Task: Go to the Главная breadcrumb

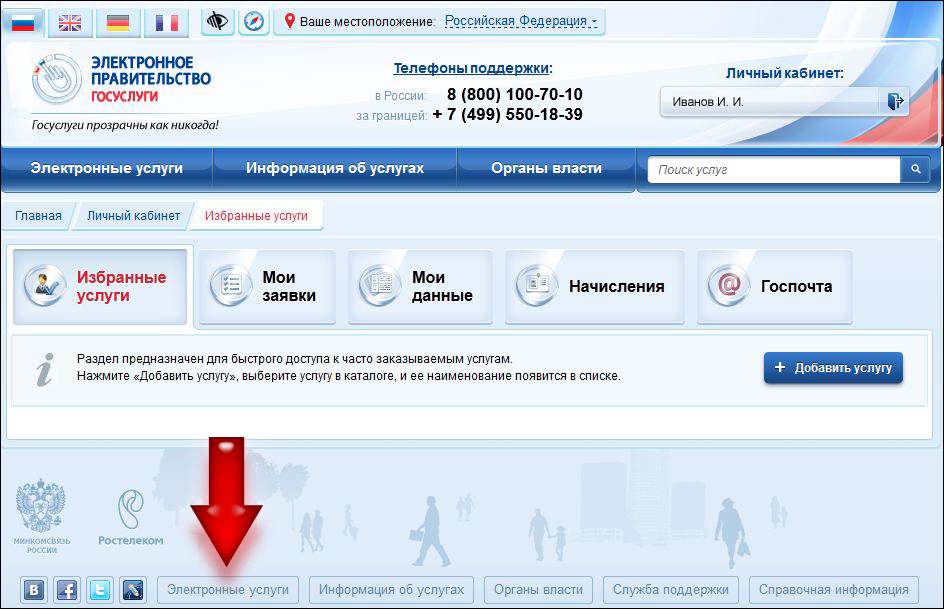Action: click(38, 216)
